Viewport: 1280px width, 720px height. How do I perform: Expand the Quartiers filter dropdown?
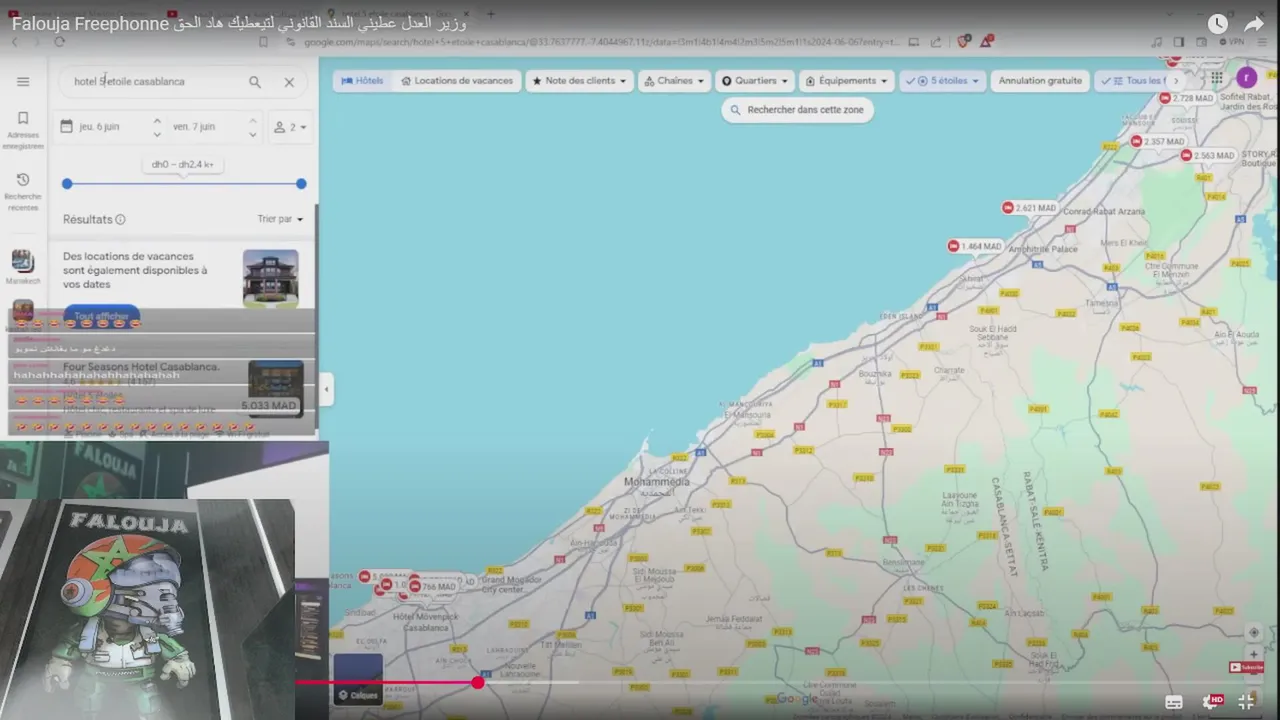point(755,81)
